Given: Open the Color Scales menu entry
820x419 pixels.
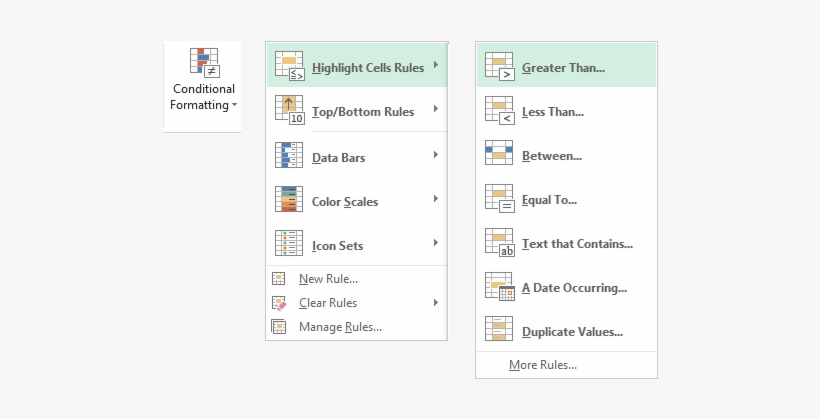Looking at the screenshot, I should (357, 199).
